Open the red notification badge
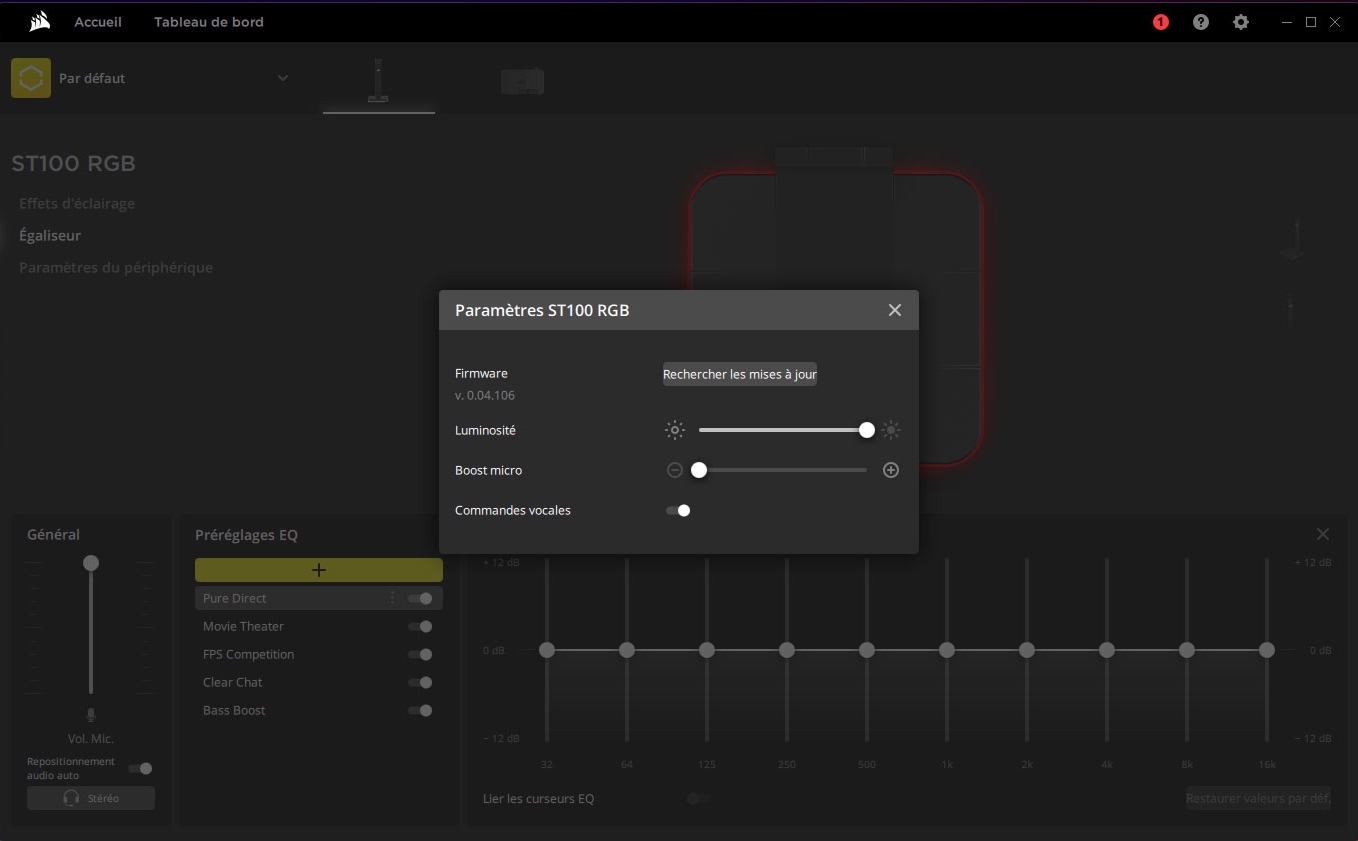This screenshot has width=1358, height=841. point(1161,22)
